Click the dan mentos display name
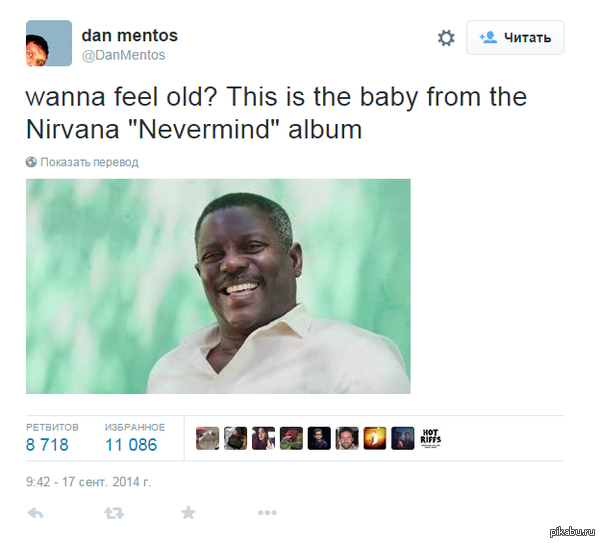 pyautogui.click(x=130, y=35)
